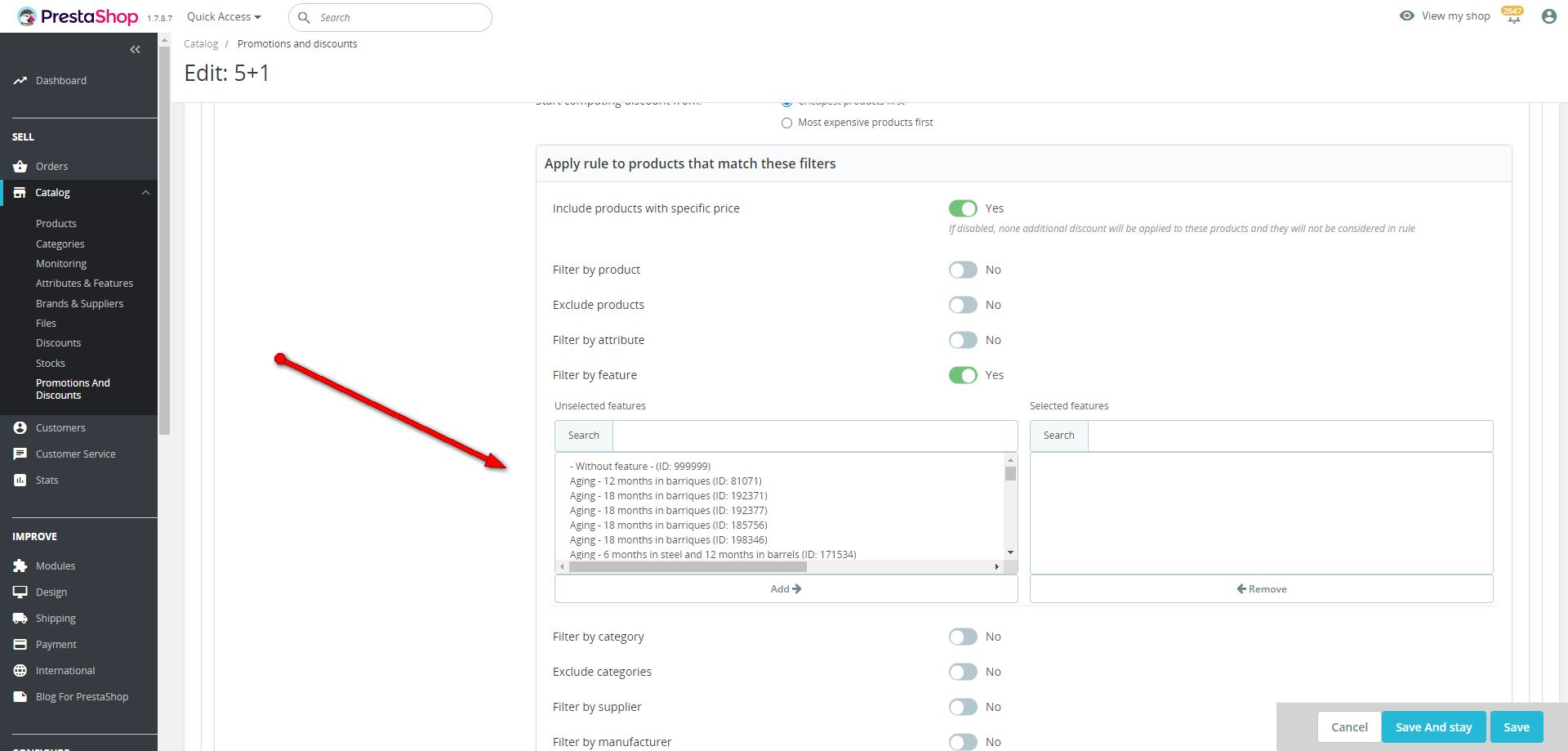Click down arrow of features list scrollbar

1011,553
